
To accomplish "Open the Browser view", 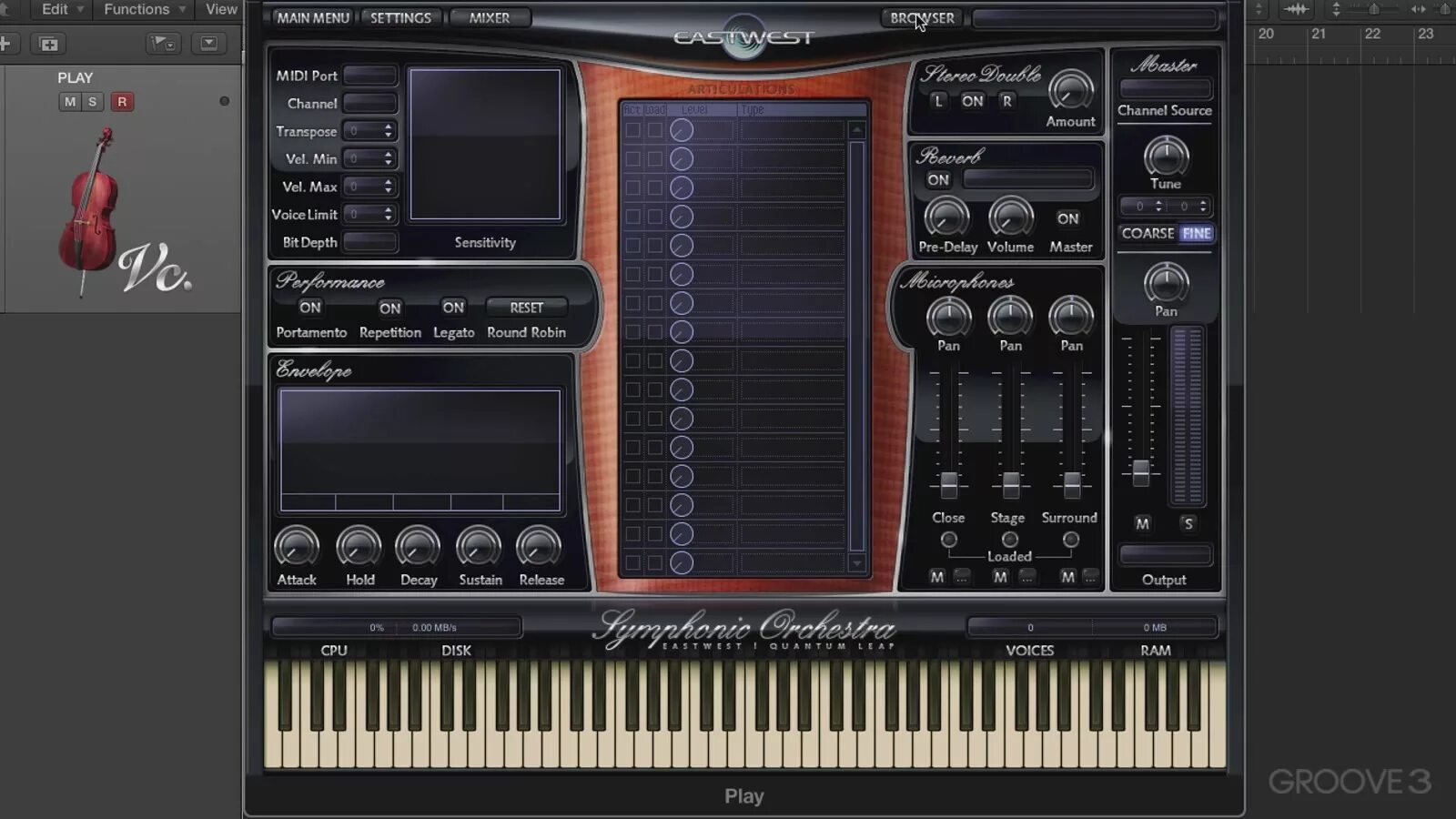I will click(922, 17).
